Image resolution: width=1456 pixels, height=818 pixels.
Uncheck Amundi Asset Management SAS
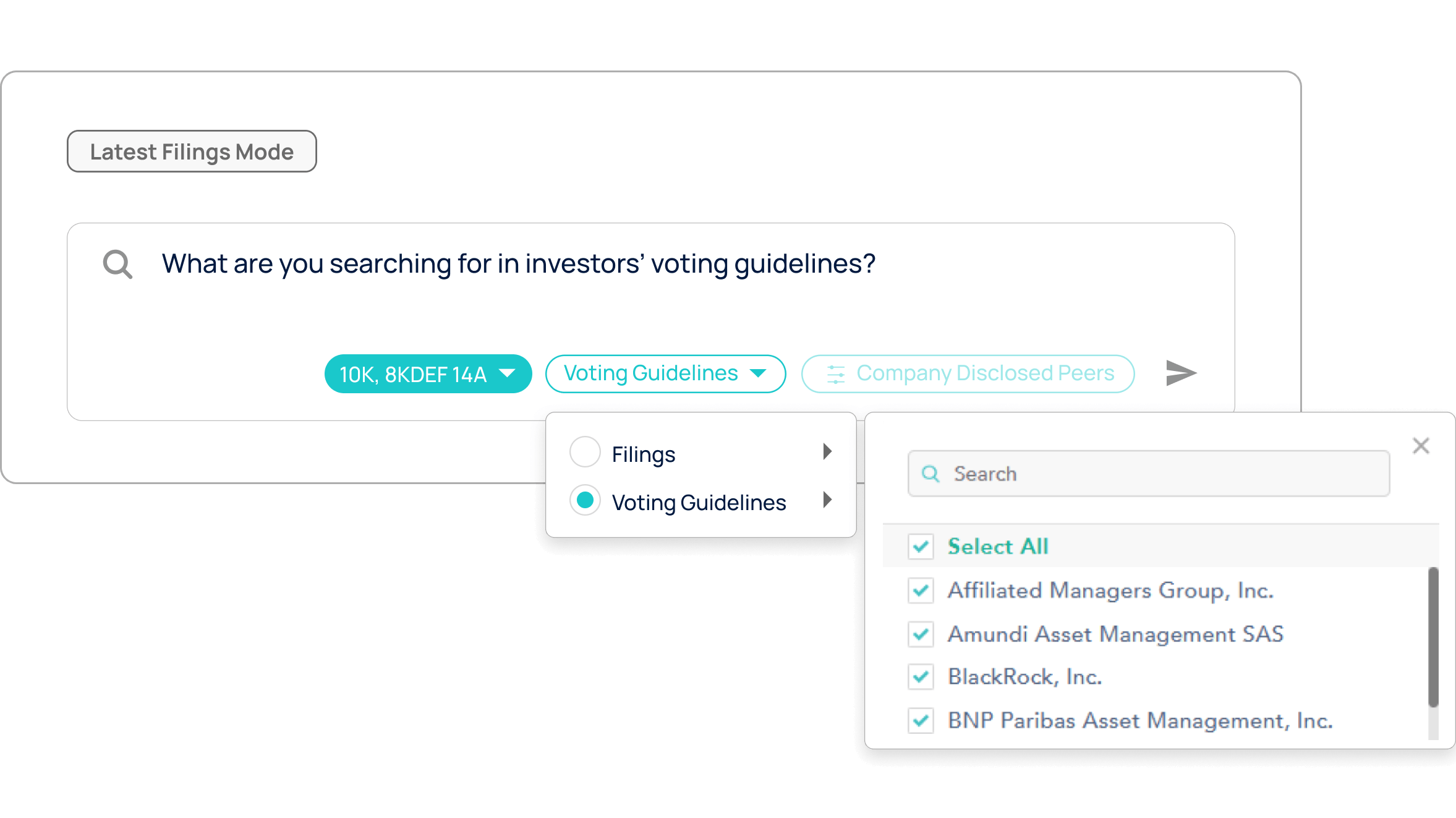pos(921,634)
